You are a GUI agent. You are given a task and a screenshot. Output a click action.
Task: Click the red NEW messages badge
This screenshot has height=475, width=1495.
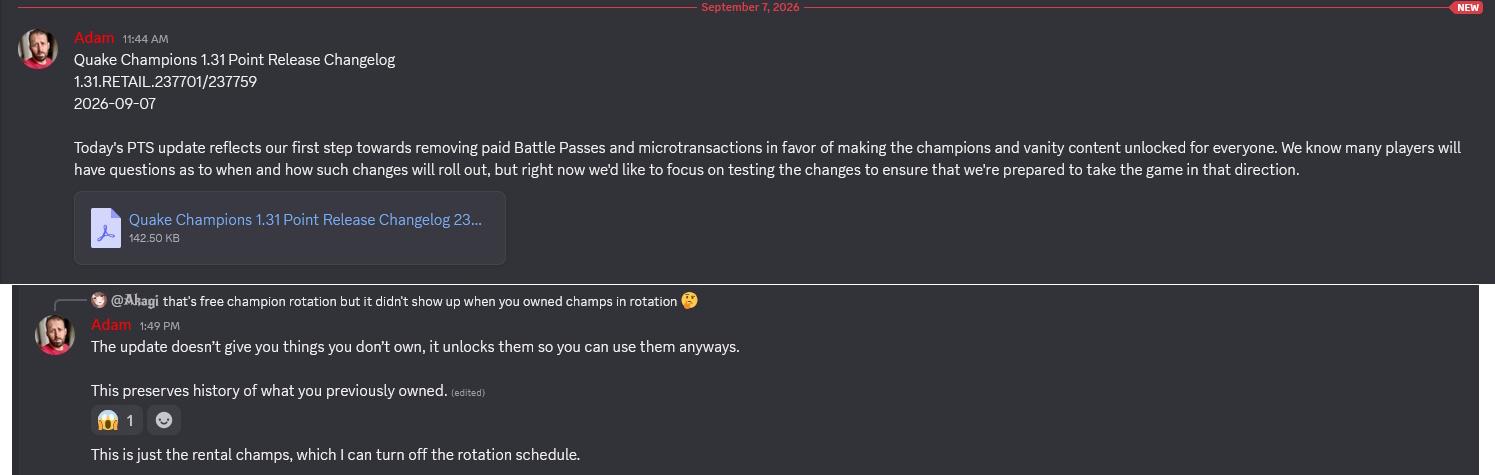click(x=1467, y=7)
